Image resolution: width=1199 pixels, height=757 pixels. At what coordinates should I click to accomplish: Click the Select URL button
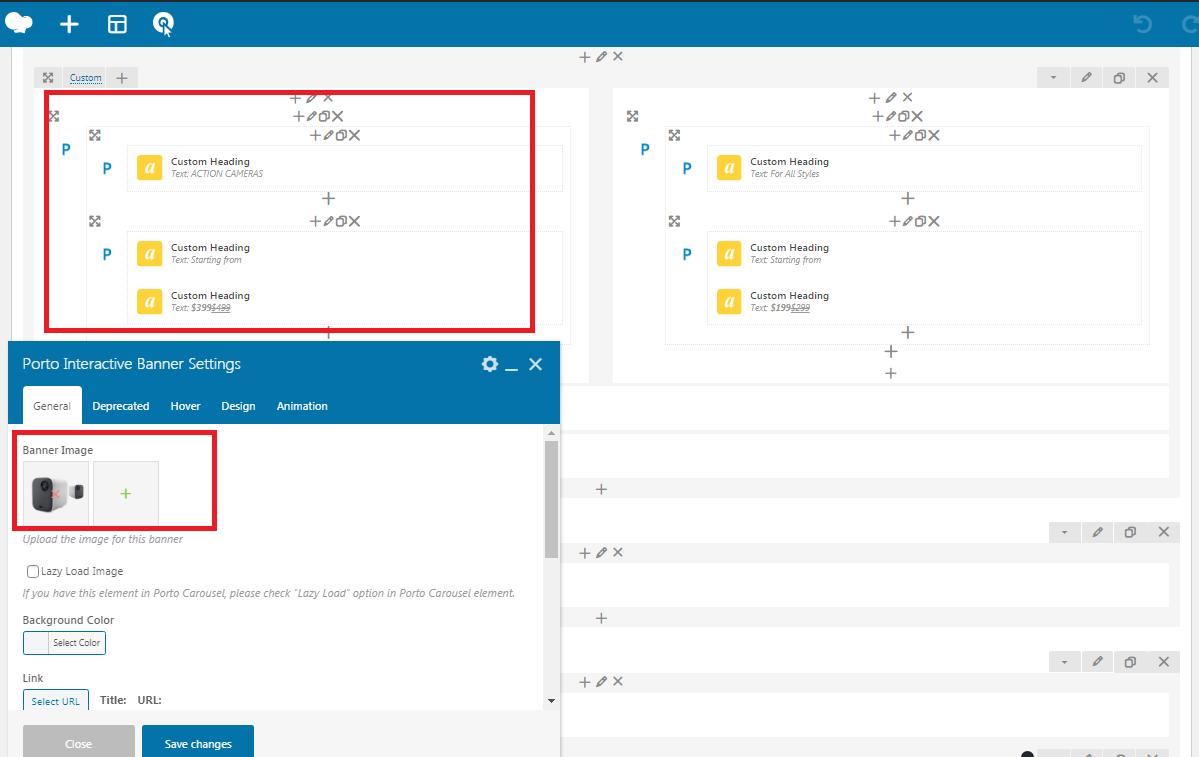(x=56, y=701)
